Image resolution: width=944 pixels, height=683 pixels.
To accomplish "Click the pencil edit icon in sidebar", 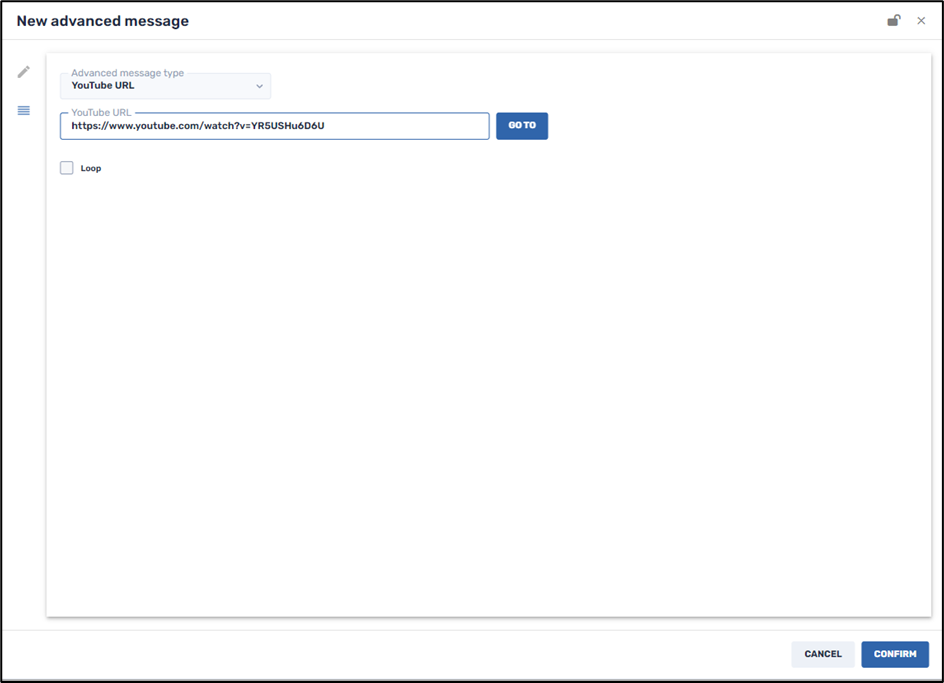I will pos(24,72).
